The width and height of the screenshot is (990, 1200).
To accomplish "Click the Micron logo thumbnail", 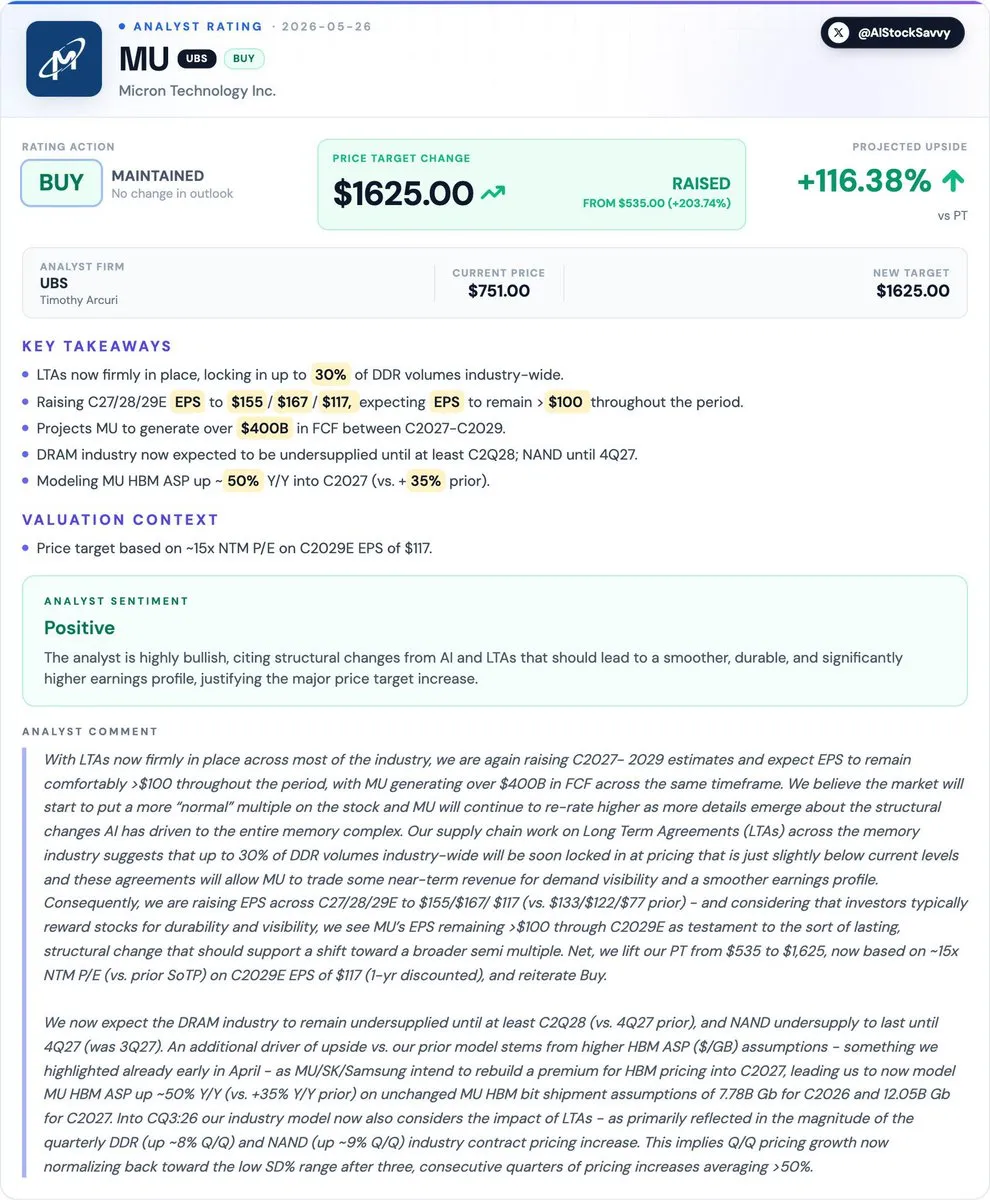I will [x=65, y=59].
